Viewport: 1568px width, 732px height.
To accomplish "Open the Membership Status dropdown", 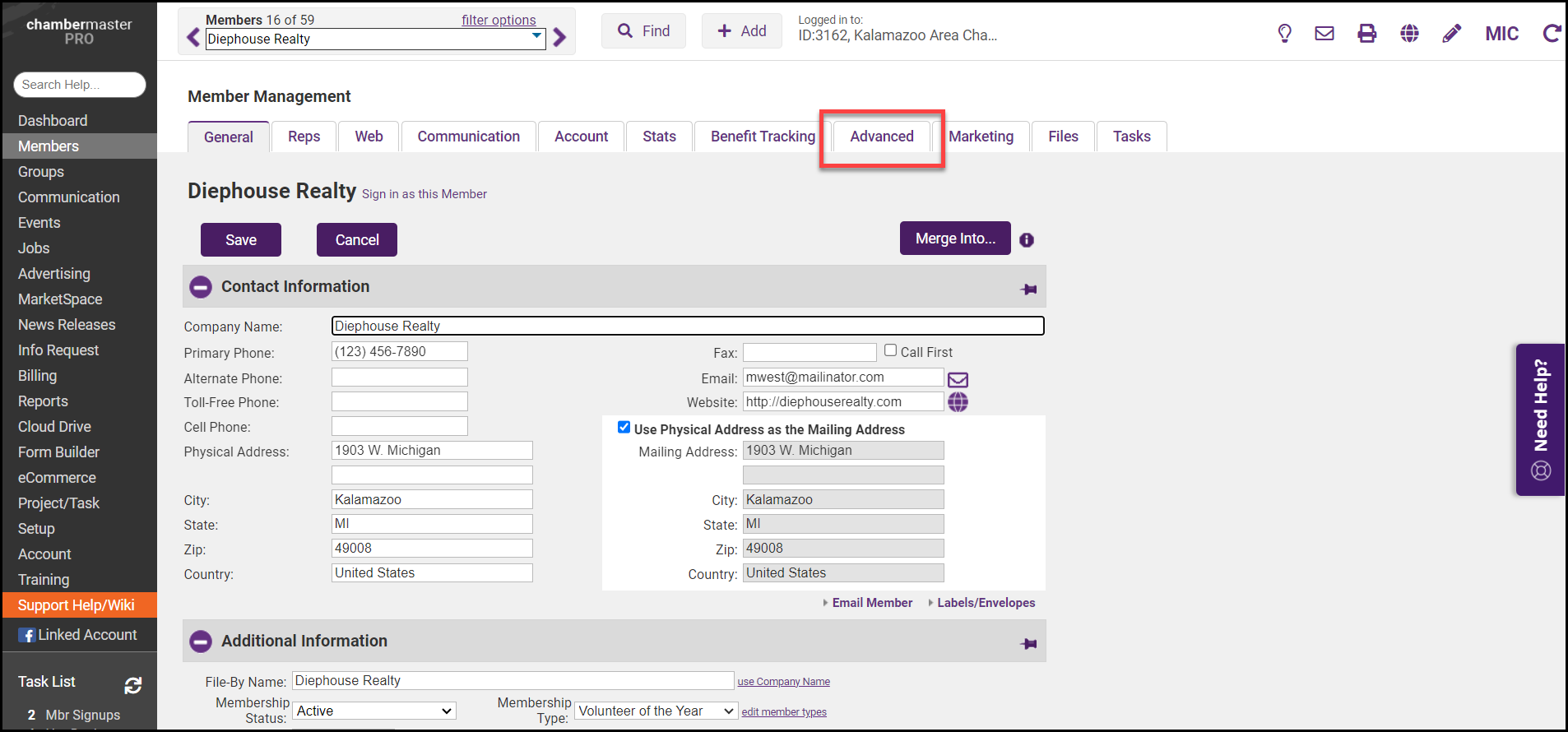I will click(x=374, y=711).
